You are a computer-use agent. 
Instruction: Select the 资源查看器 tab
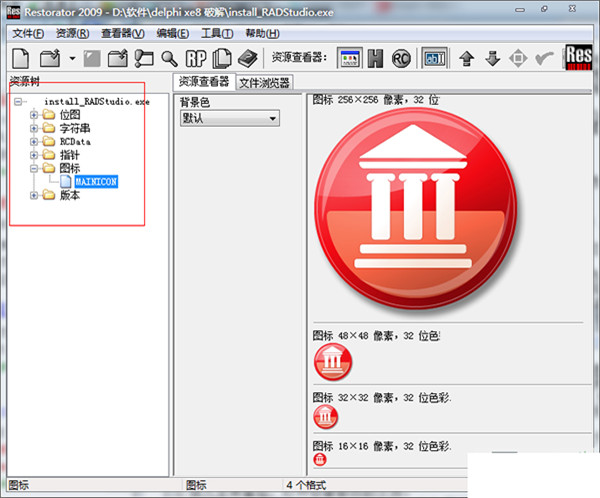pos(203,82)
